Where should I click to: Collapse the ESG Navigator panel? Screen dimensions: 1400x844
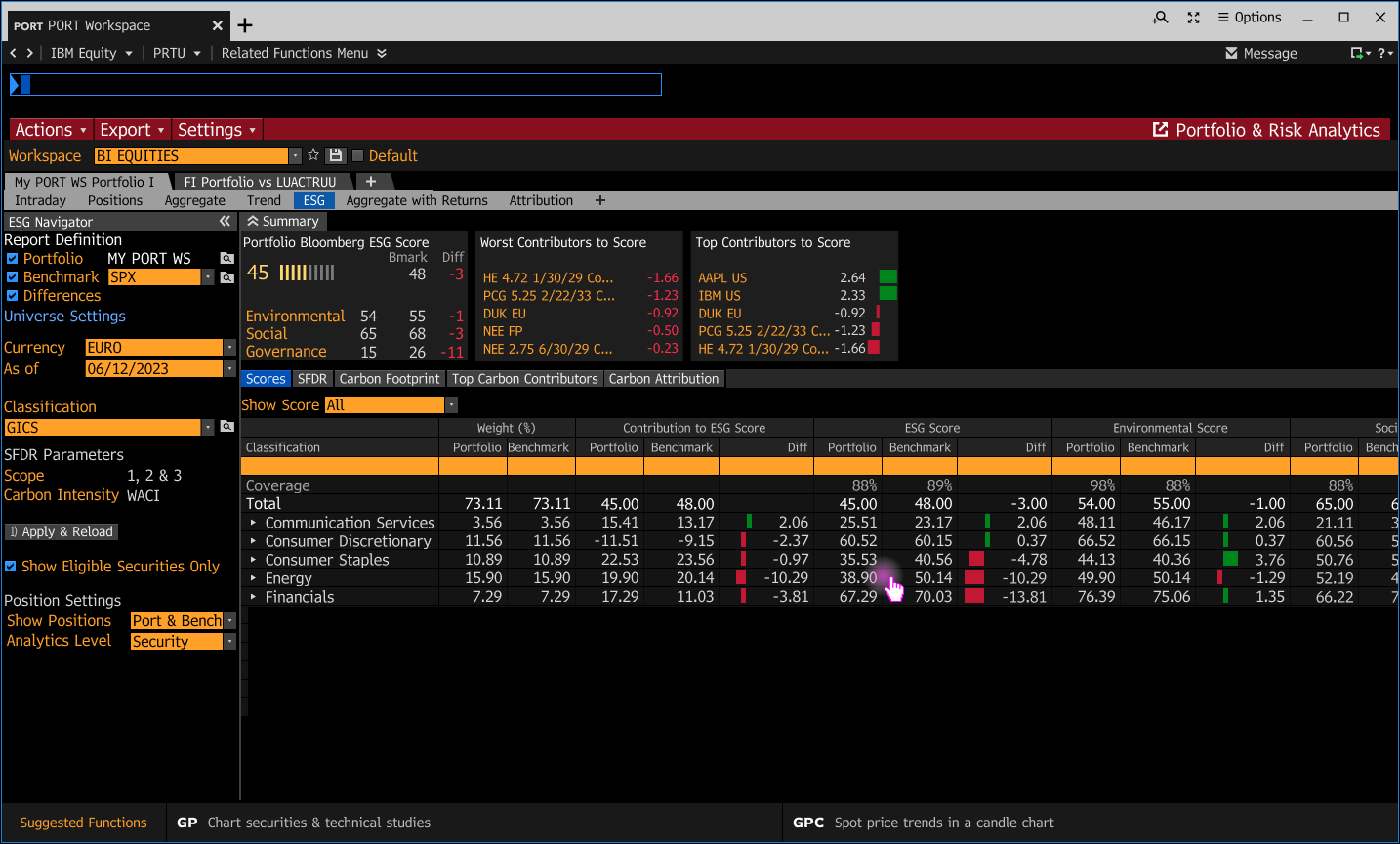click(225, 222)
